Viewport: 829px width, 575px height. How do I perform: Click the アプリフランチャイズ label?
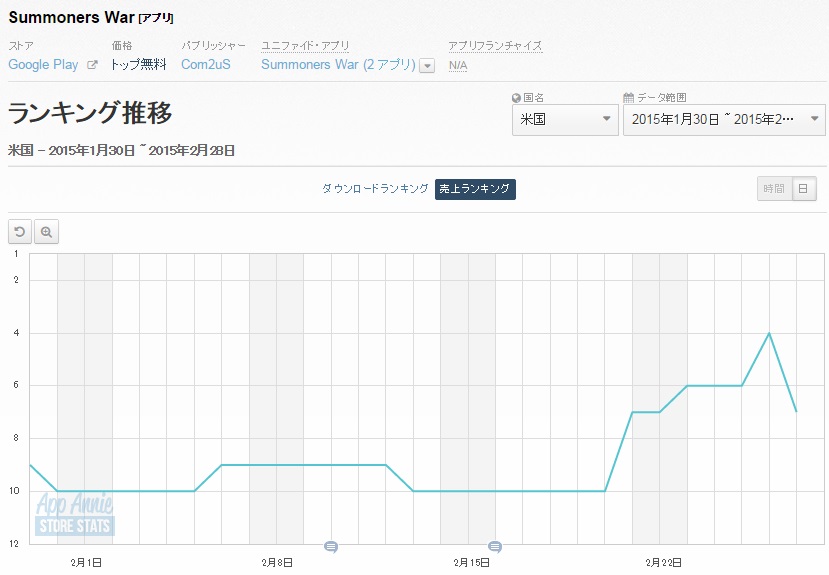click(x=495, y=46)
